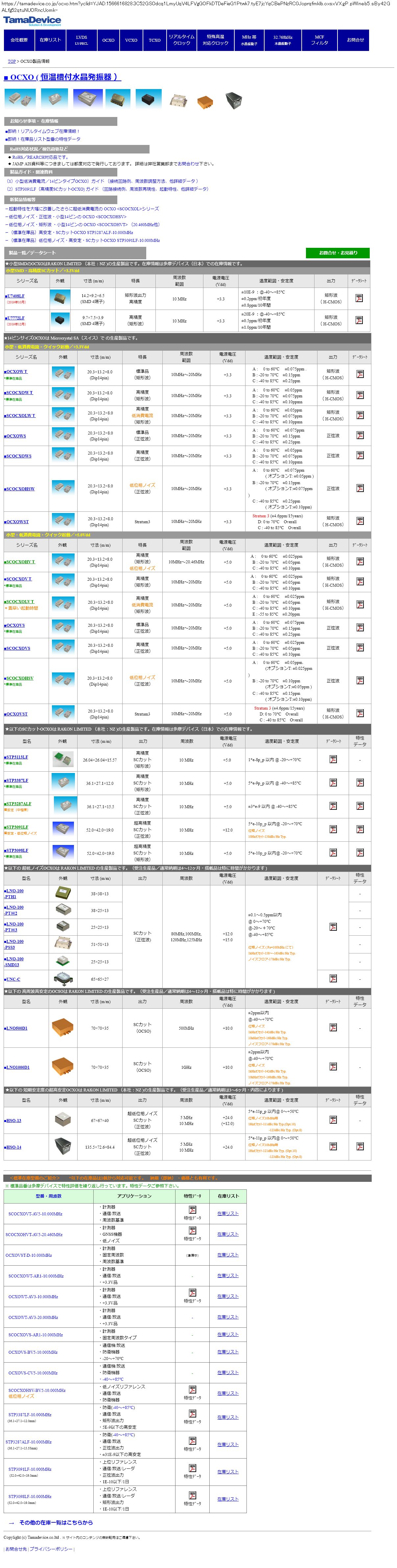This screenshot has width=397, height=1568.
Task: Open PDF datasheet for LNO1000D1
Action: coord(333,1067)
